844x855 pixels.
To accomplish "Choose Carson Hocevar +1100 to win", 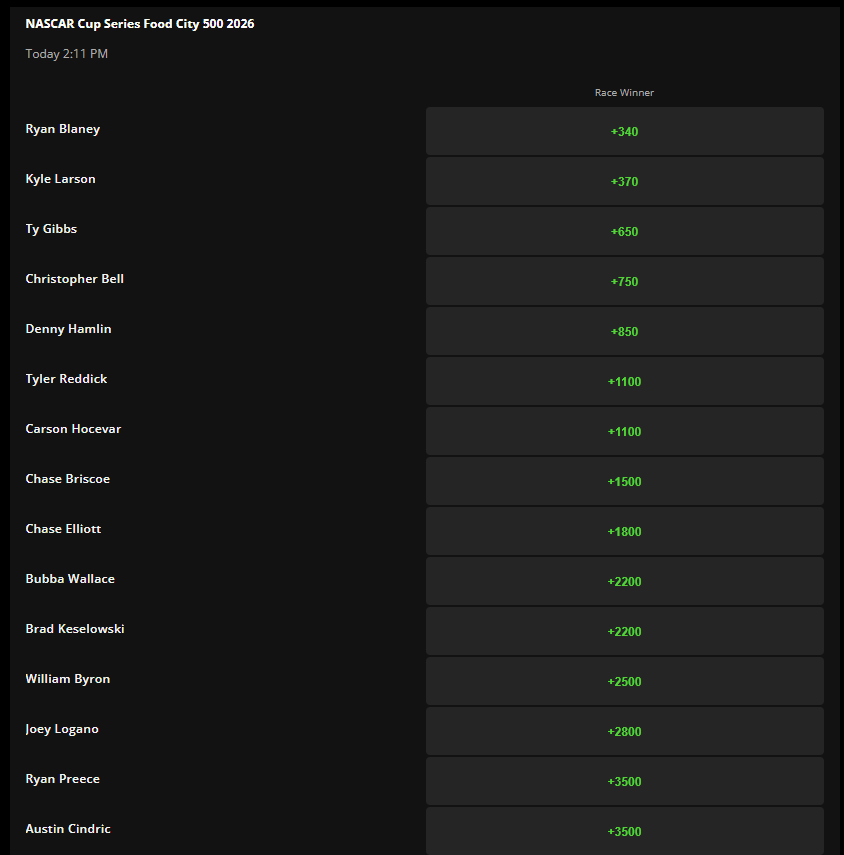I will tap(624, 431).
